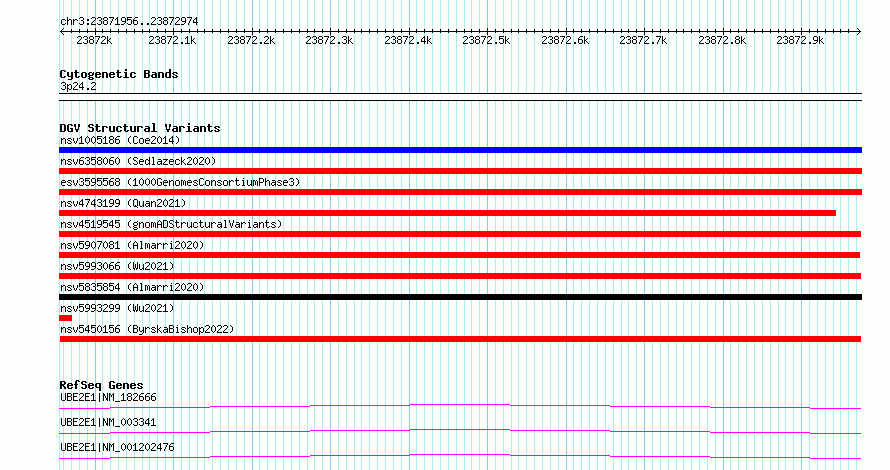The image size is (890, 470).
Task: Click the magenta UBE2E1|NM_182666 intron line
Action: (460, 406)
